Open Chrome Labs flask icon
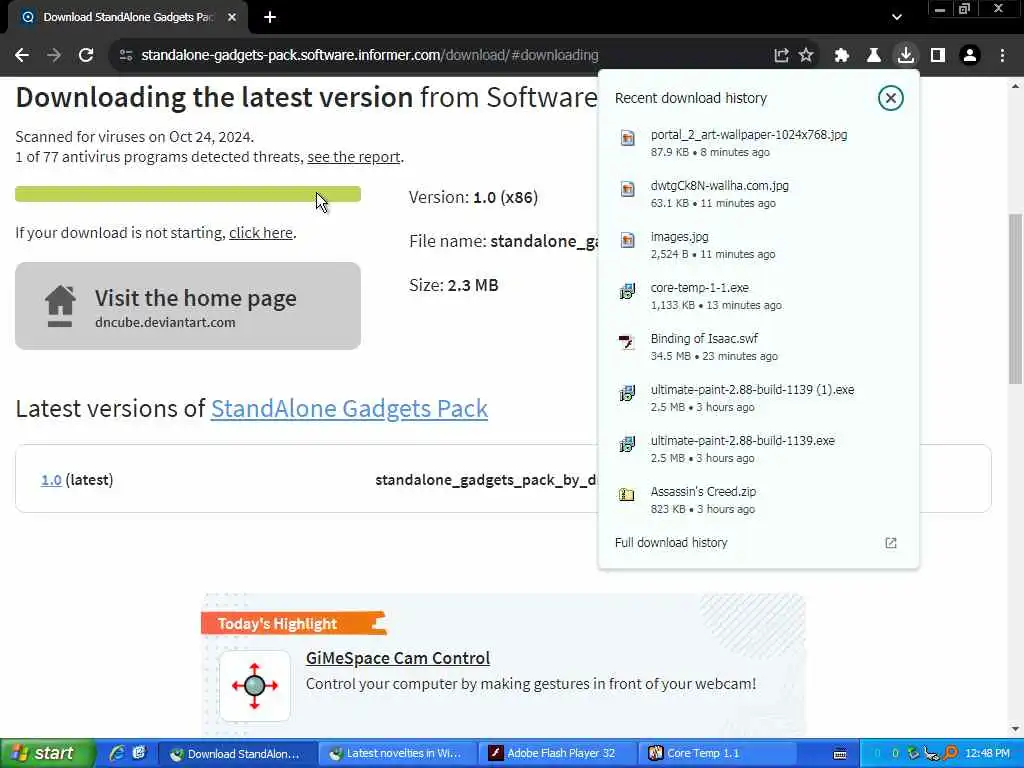The image size is (1024, 768). point(874,56)
